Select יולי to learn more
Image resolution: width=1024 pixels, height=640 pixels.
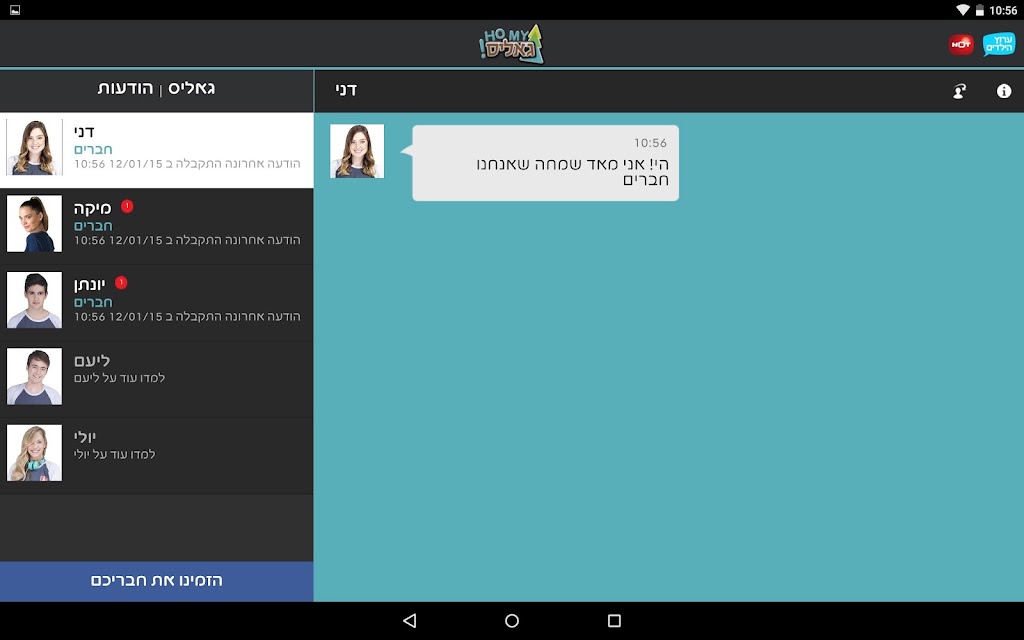click(157, 455)
